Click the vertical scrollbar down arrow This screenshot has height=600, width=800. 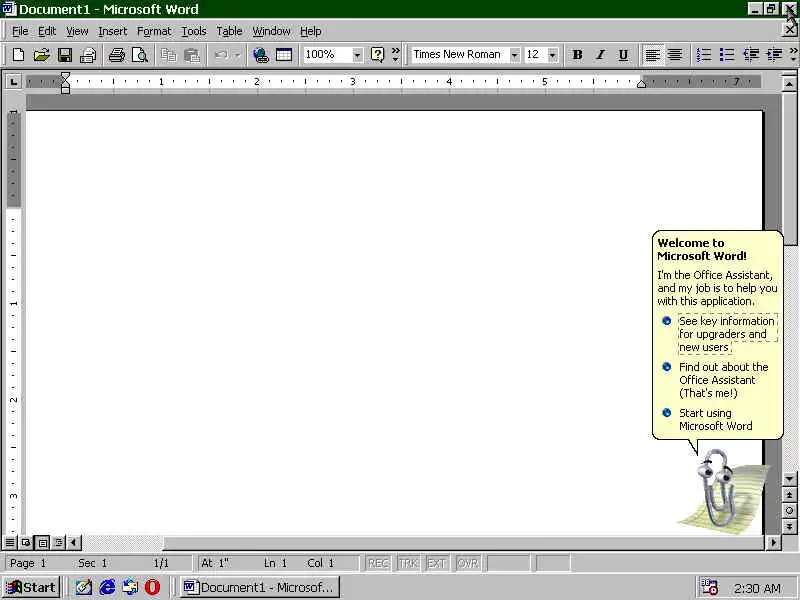coord(789,479)
